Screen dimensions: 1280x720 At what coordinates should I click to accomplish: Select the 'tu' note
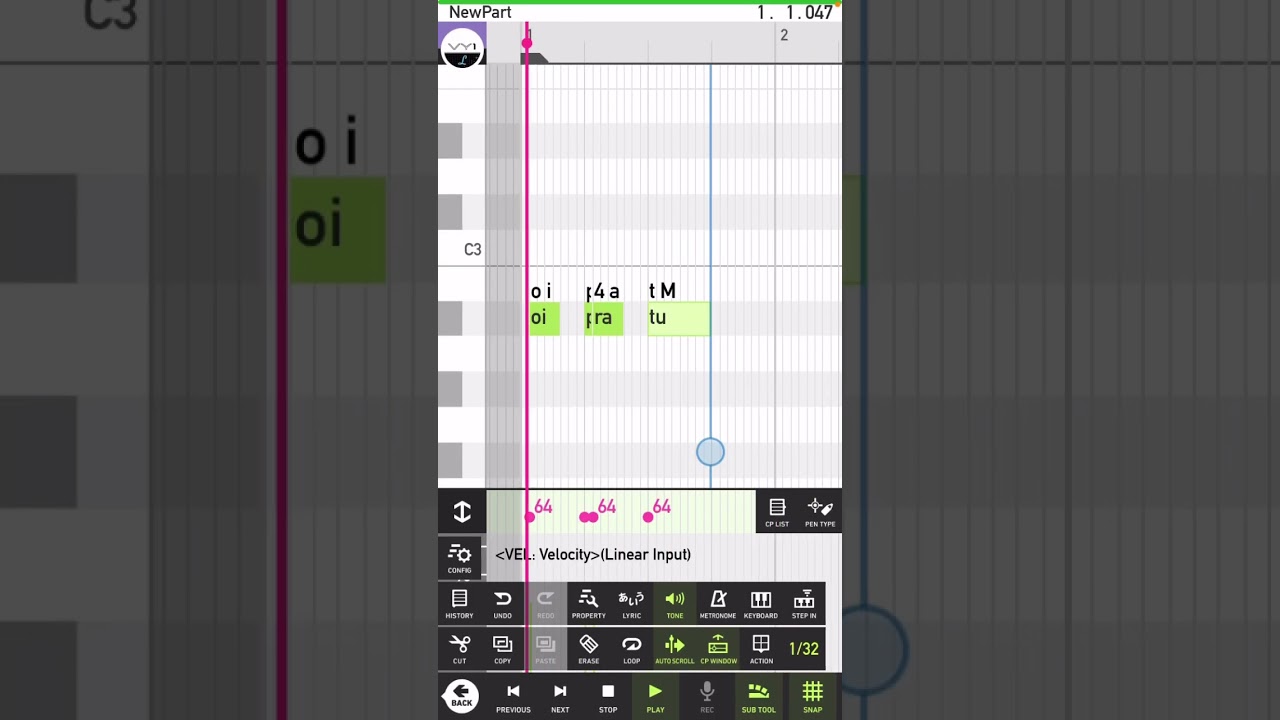[679, 319]
